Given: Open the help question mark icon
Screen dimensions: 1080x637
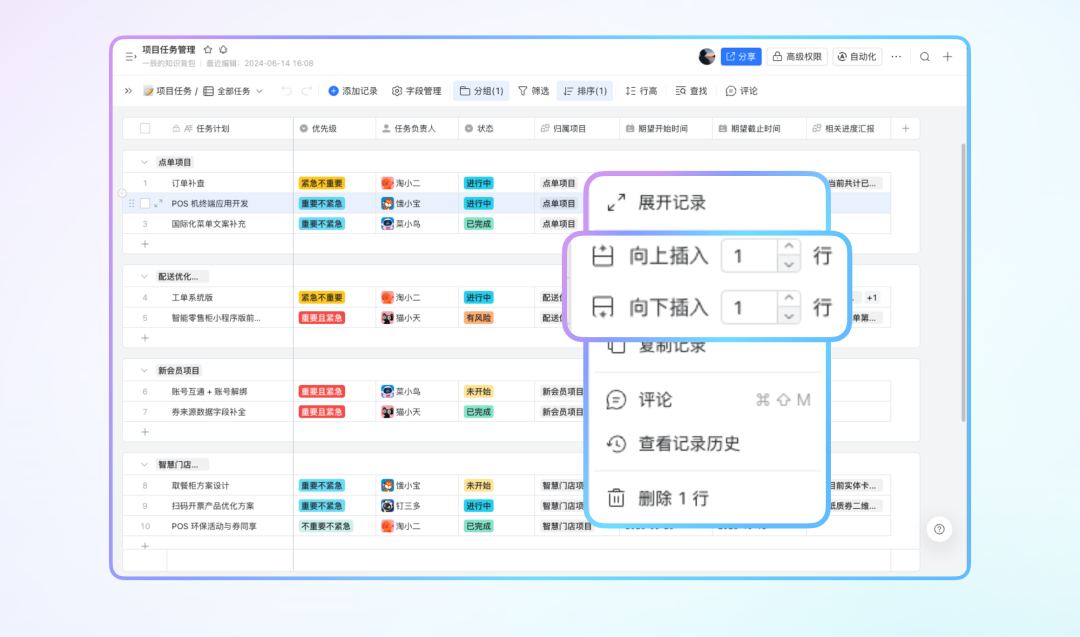Looking at the screenshot, I should pyautogui.click(x=939, y=529).
